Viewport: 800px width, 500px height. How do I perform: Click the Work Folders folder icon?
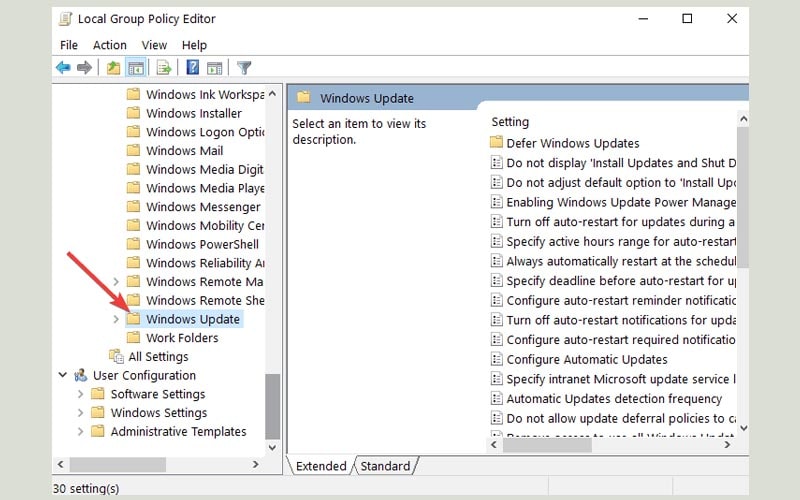(133, 337)
